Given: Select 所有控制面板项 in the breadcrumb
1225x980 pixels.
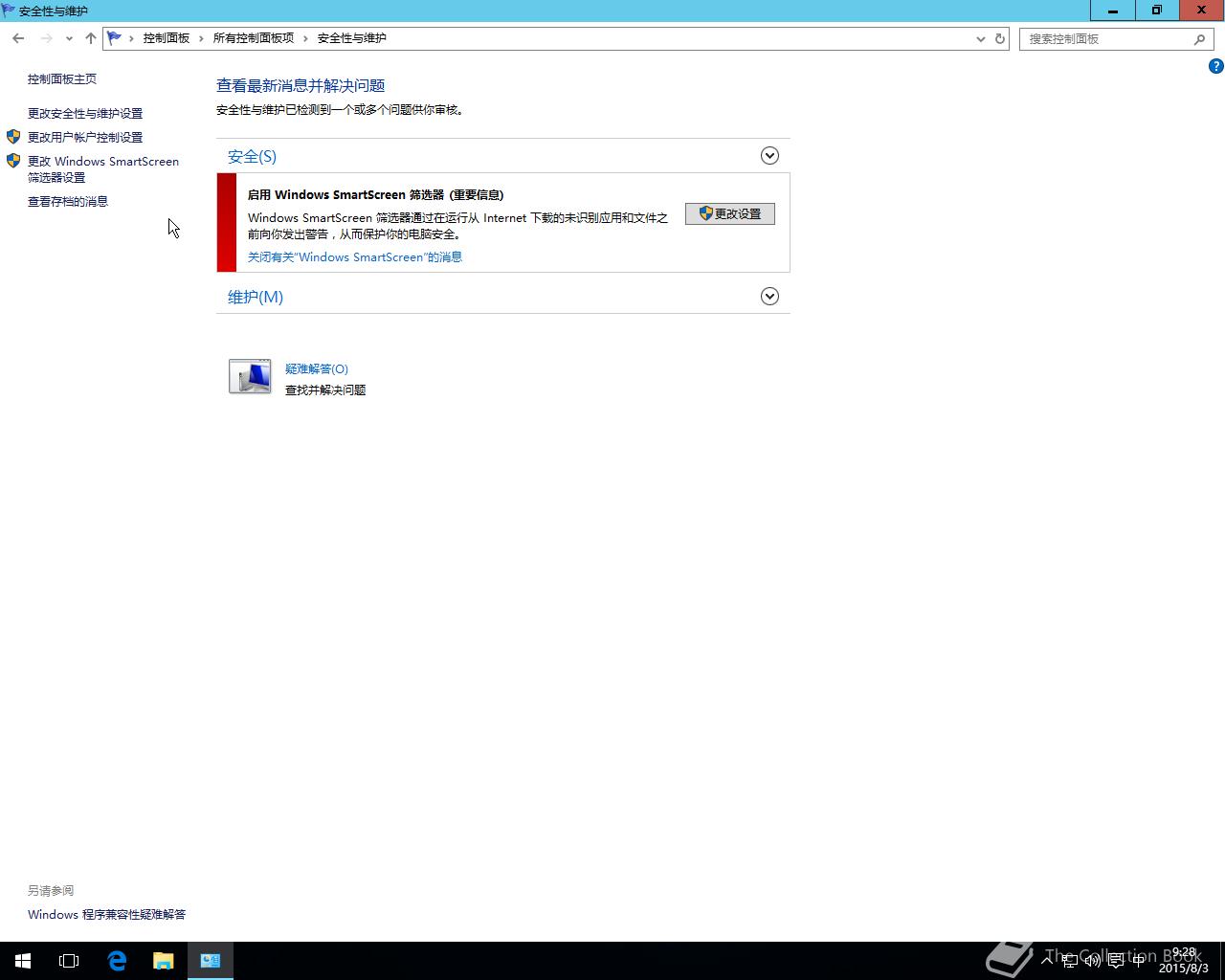Looking at the screenshot, I should 254,38.
